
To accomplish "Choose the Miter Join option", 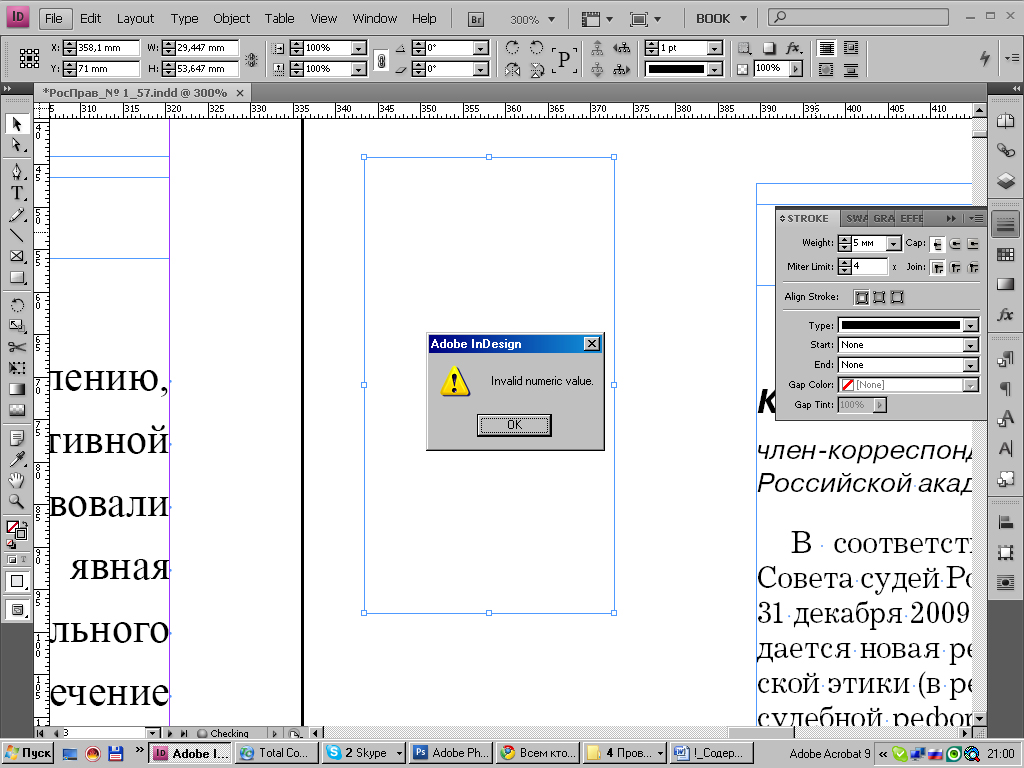I will point(938,267).
